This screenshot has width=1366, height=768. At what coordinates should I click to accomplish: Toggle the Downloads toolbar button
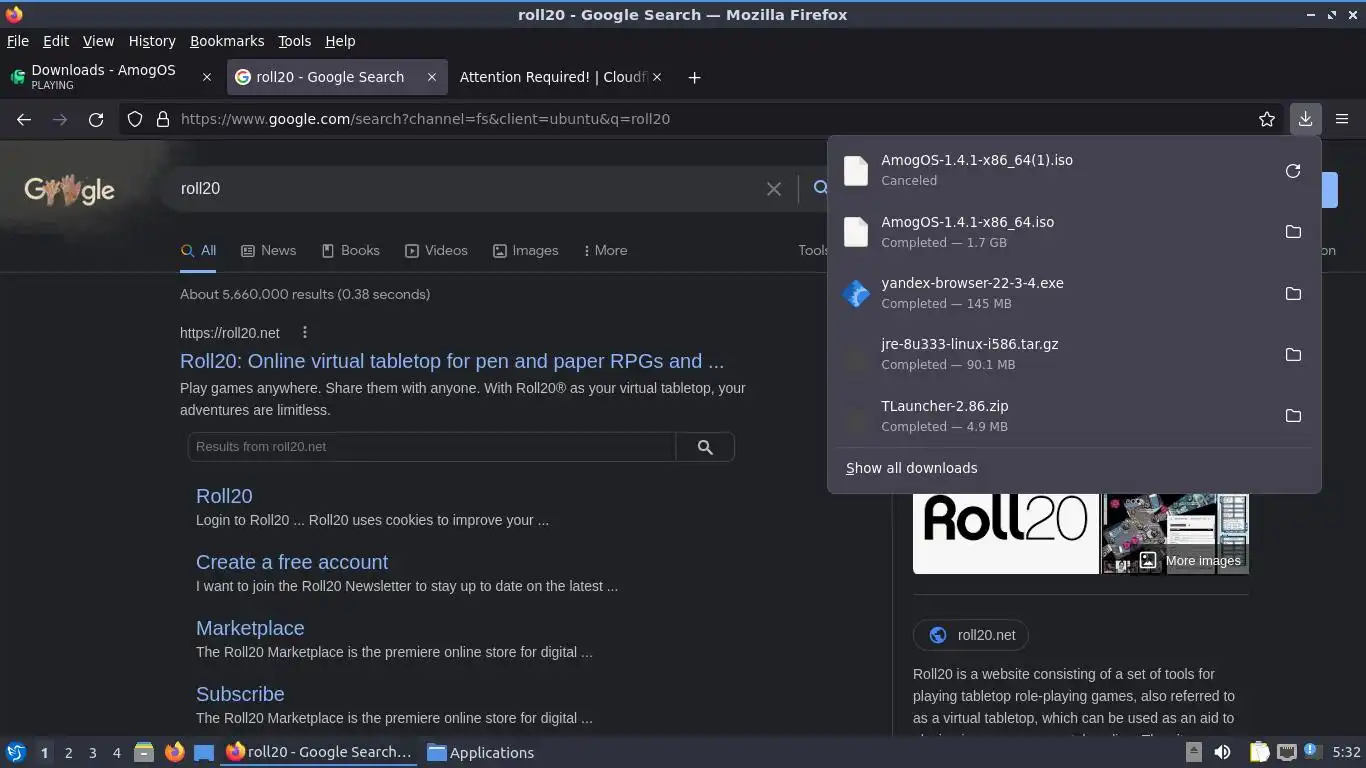(1305, 119)
